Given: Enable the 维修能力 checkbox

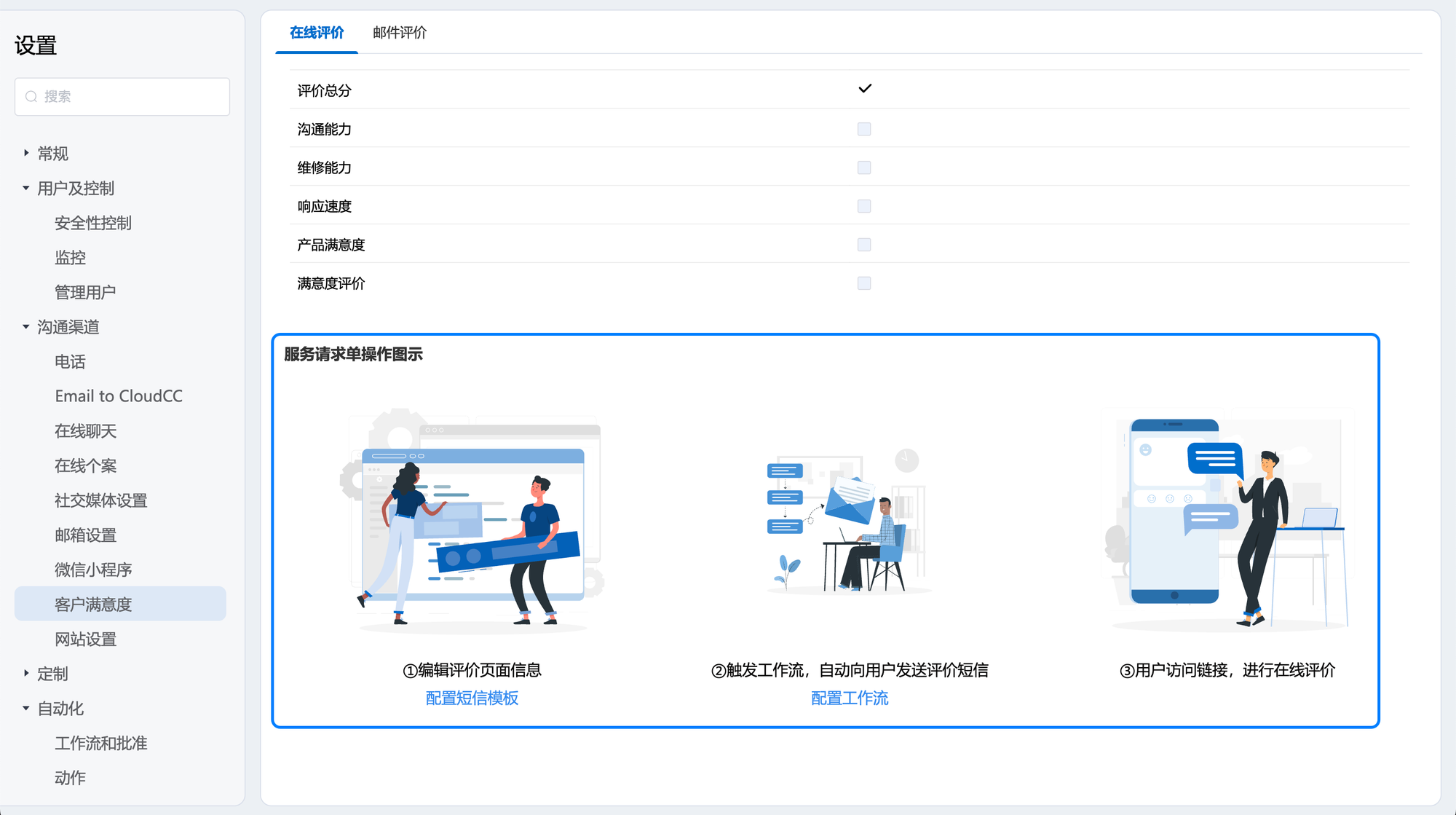Looking at the screenshot, I should pos(864,168).
